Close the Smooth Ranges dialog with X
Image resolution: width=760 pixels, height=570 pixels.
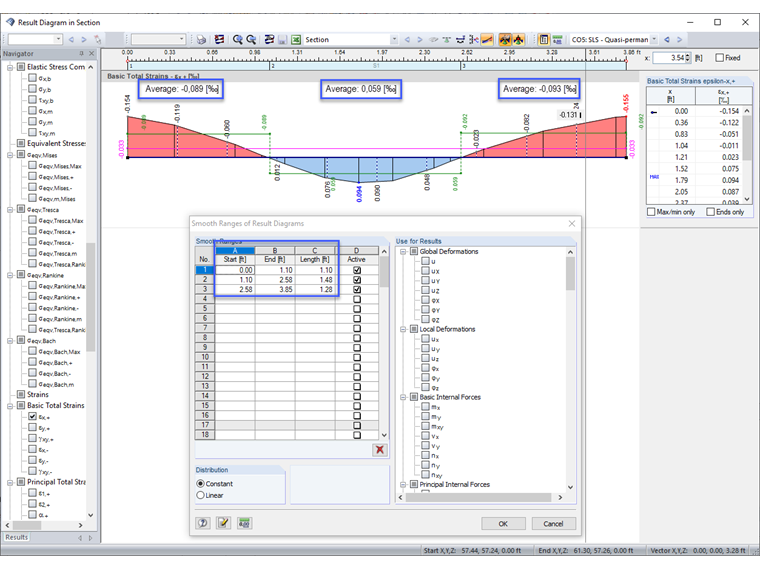(x=572, y=223)
